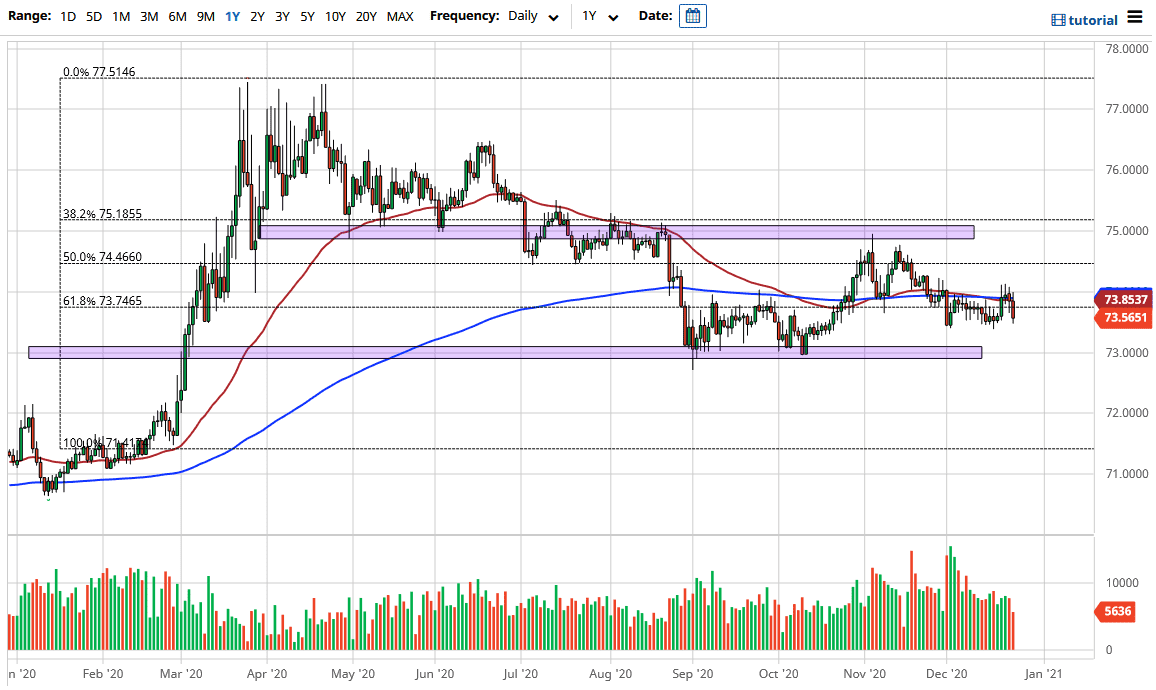This screenshot has height=690, width=1156.
Task: Select the 9M range
Action: click(x=204, y=16)
